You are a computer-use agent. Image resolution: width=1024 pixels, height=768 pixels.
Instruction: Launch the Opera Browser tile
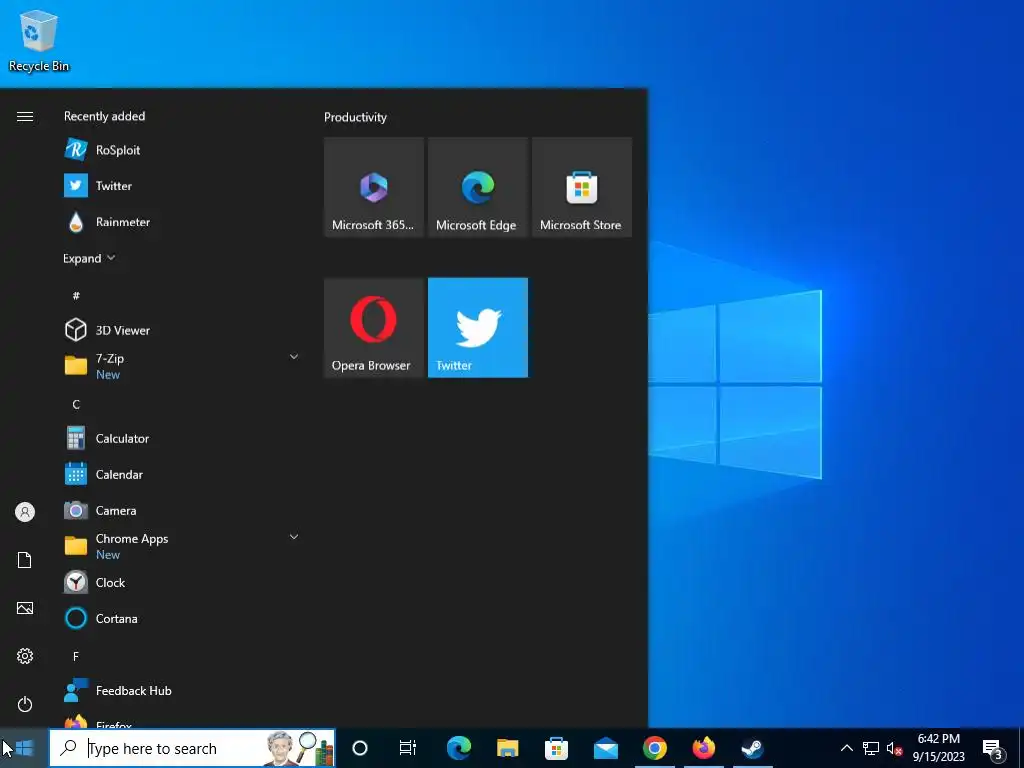point(374,327)
